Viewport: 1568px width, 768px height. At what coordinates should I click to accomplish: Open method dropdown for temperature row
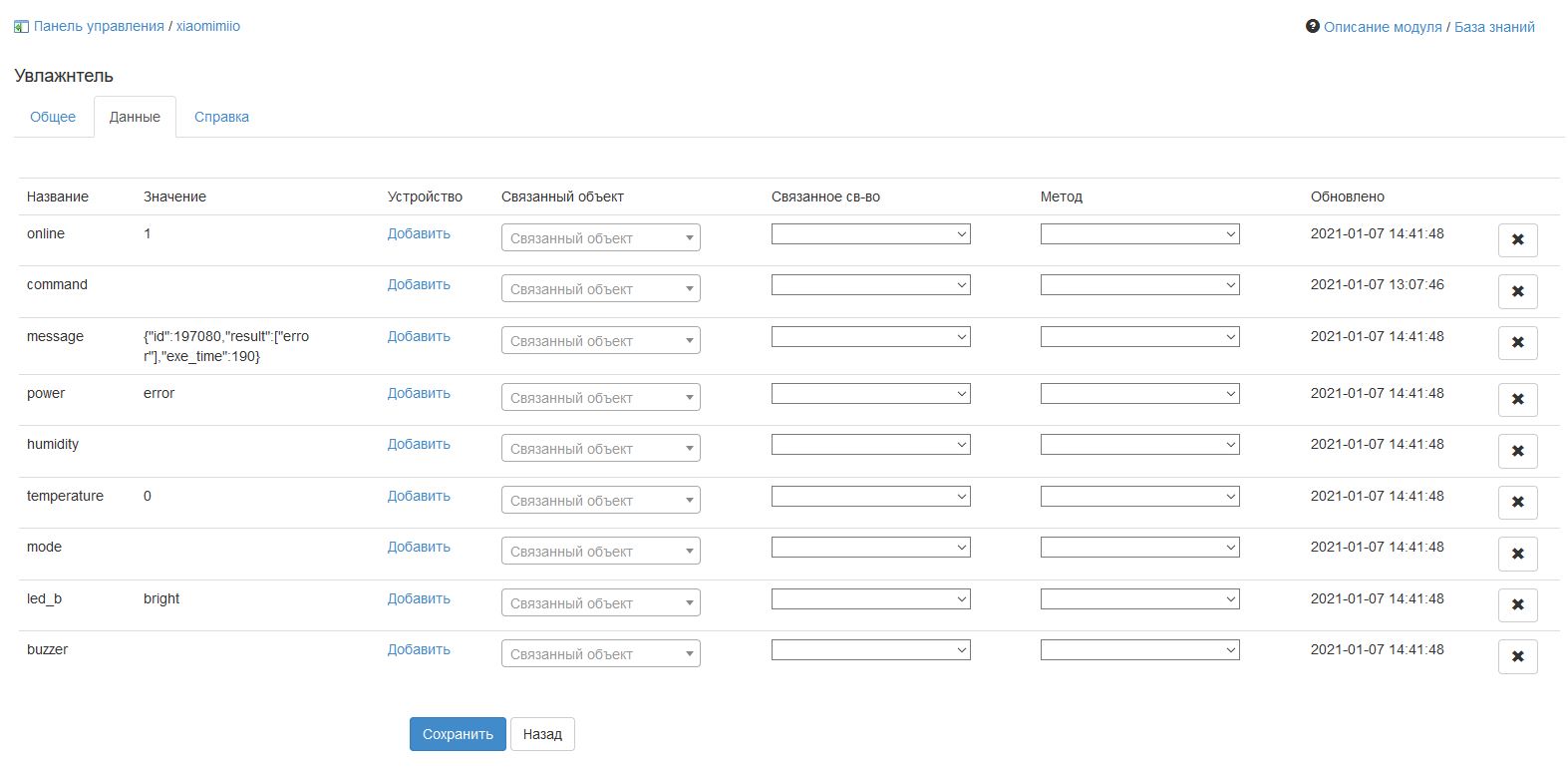pyautogui.click(x=1139, y=497)
